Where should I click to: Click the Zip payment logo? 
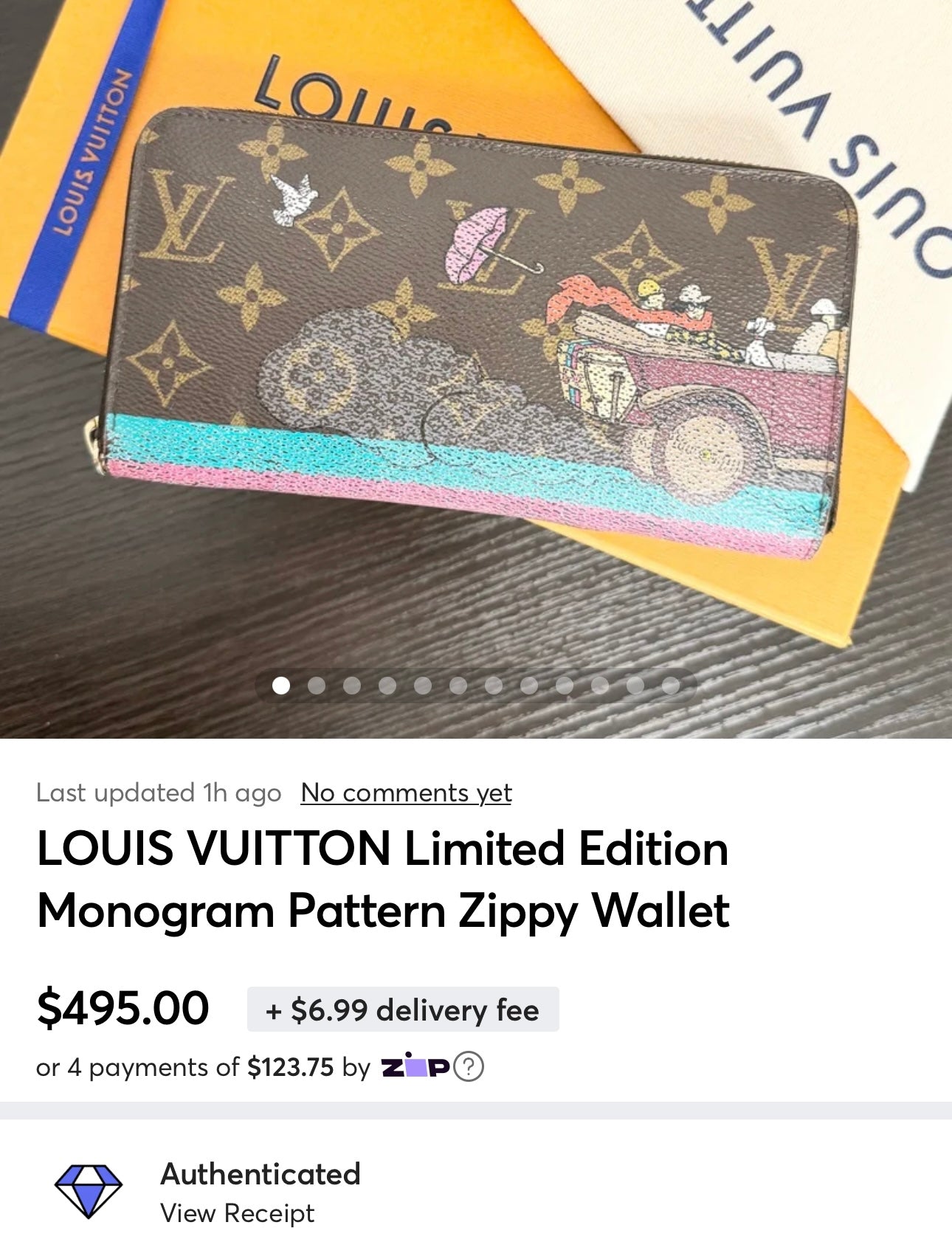pyautogui.click(x=415, y=1067)
